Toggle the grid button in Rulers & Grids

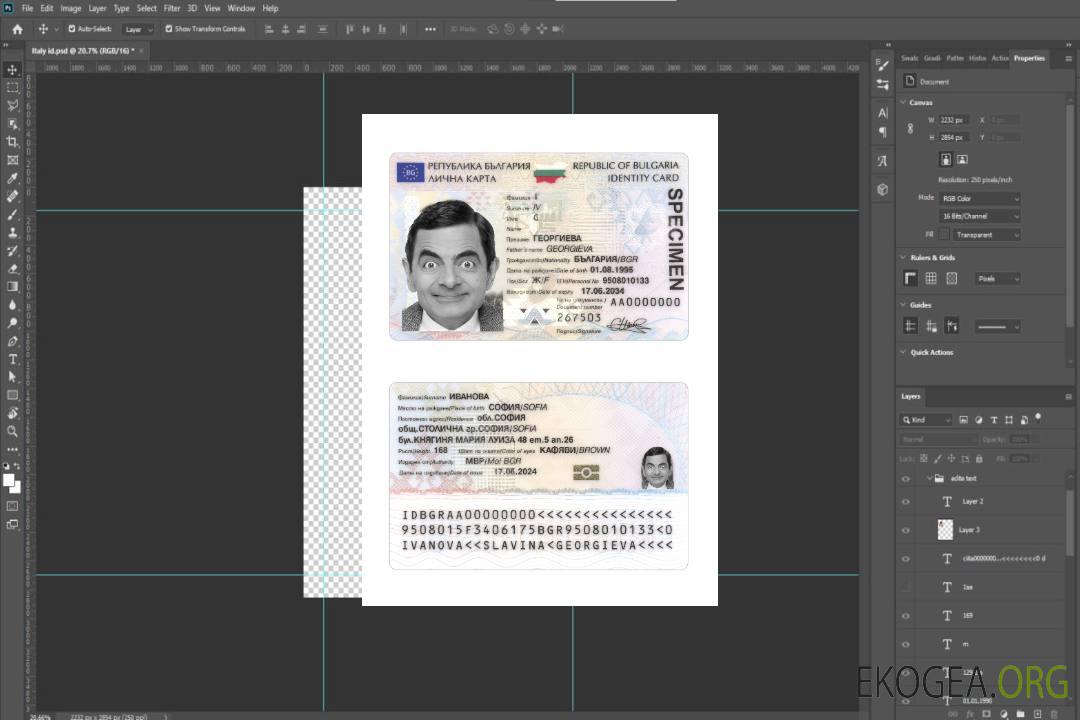[931, 278]
